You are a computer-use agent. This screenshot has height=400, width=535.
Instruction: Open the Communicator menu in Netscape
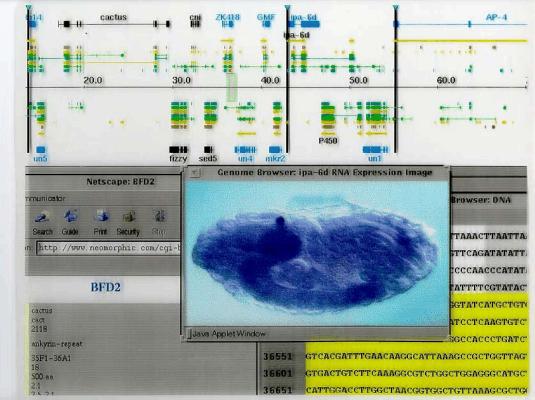[45, 198]
